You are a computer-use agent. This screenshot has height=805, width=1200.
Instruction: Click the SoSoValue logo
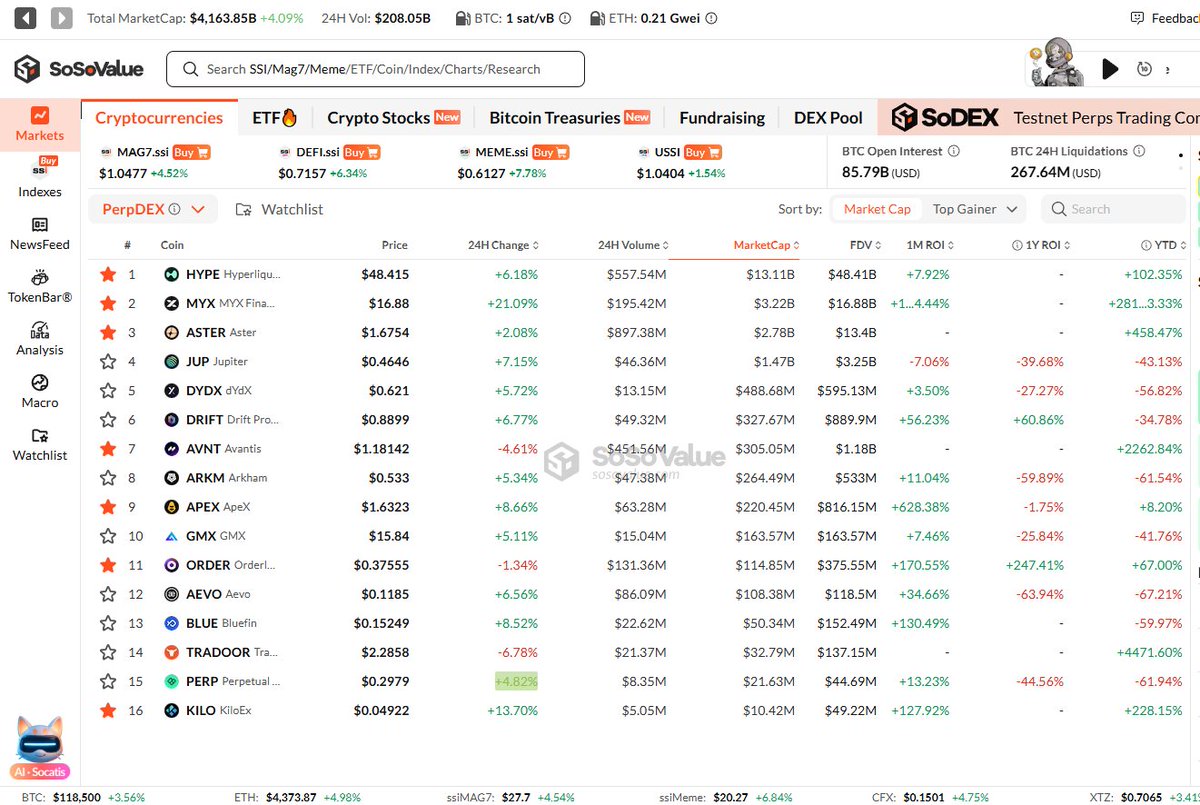tap(79, 69)
